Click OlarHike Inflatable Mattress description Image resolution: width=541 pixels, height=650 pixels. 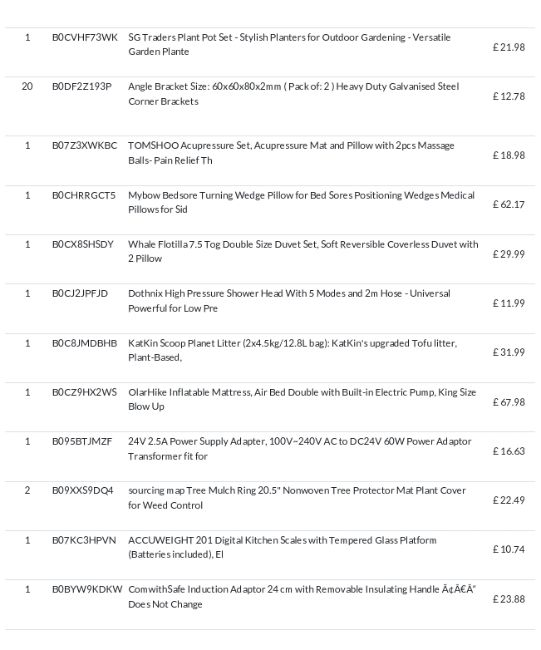(x=302, y=399)
